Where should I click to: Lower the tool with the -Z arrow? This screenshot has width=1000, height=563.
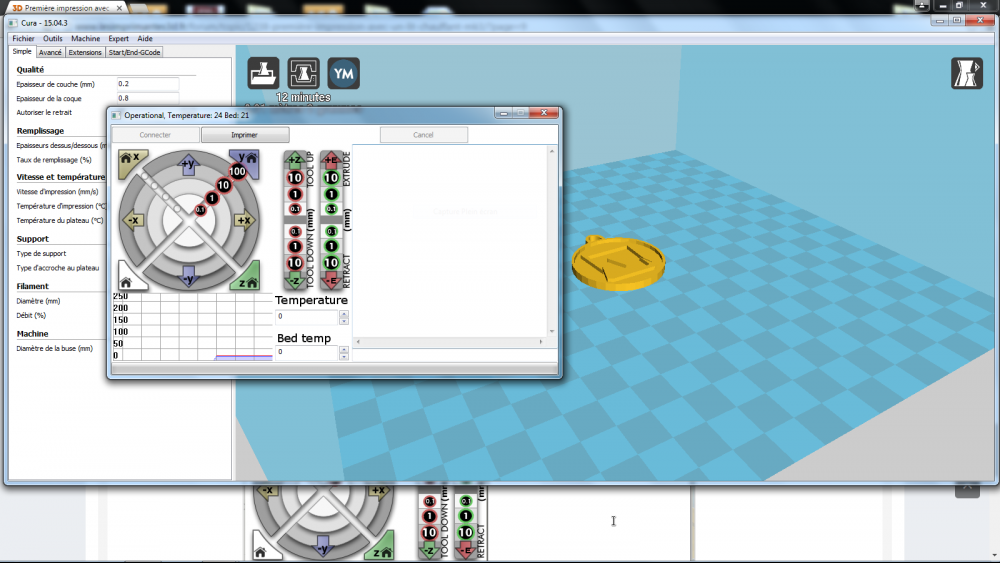295,281
